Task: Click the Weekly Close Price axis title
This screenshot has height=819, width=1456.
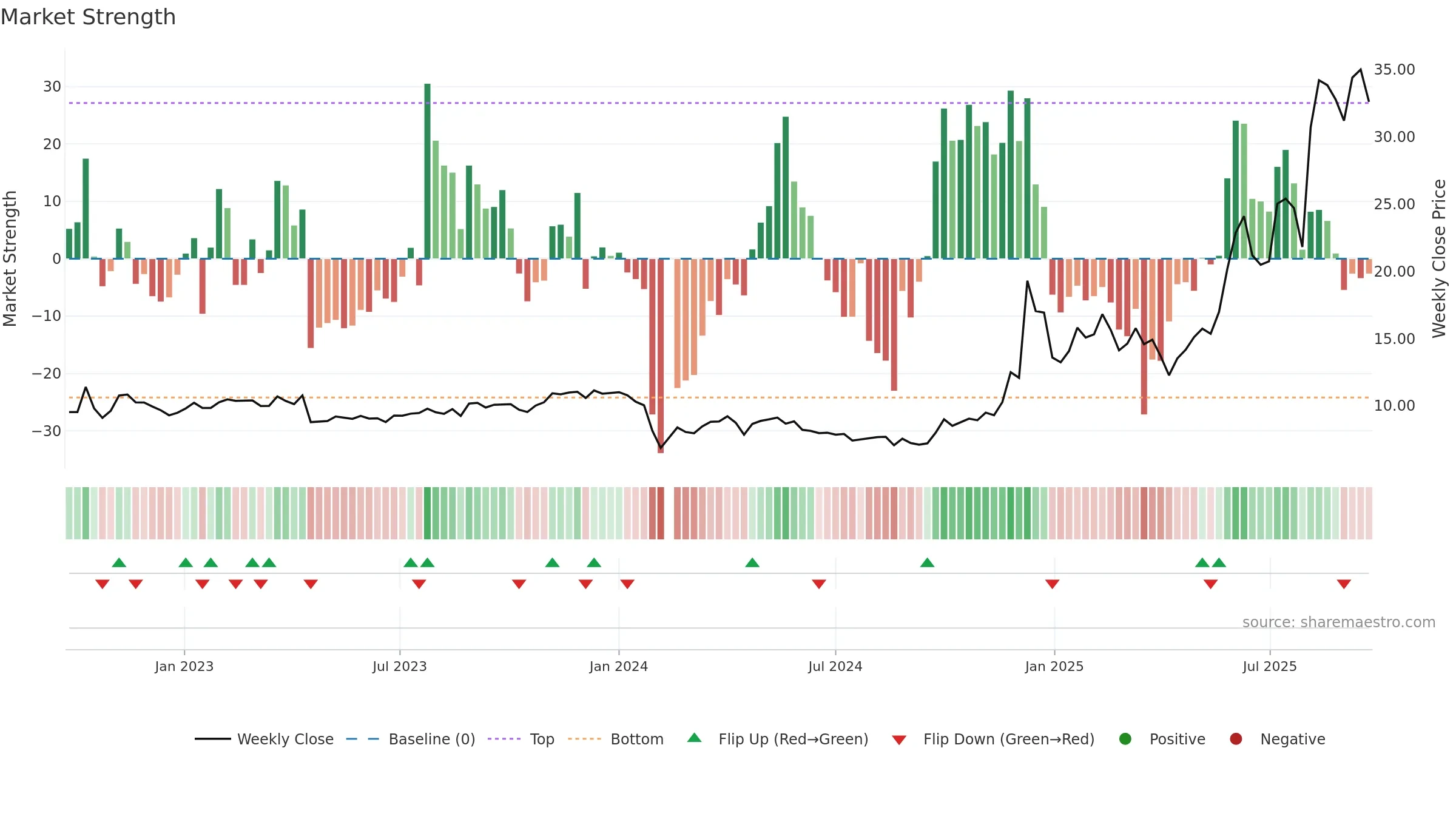Action: [x=1440, y=258]
